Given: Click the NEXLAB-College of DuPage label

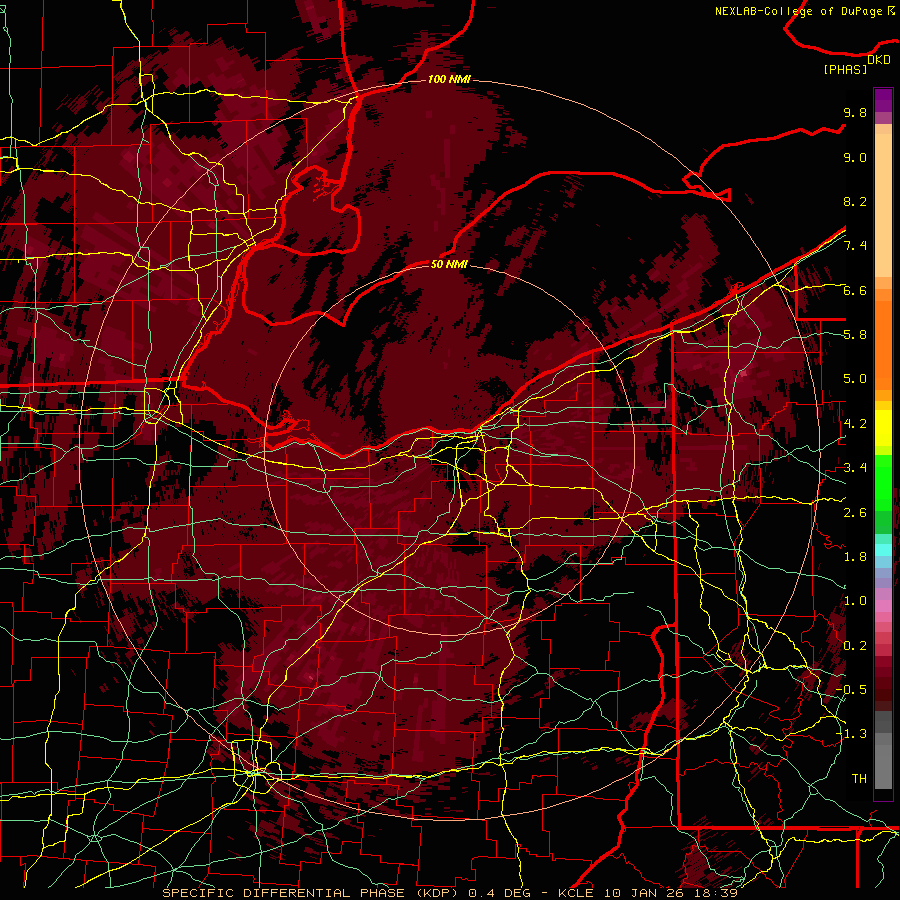Looking at the screenshot, I should (x=804, y=11).
